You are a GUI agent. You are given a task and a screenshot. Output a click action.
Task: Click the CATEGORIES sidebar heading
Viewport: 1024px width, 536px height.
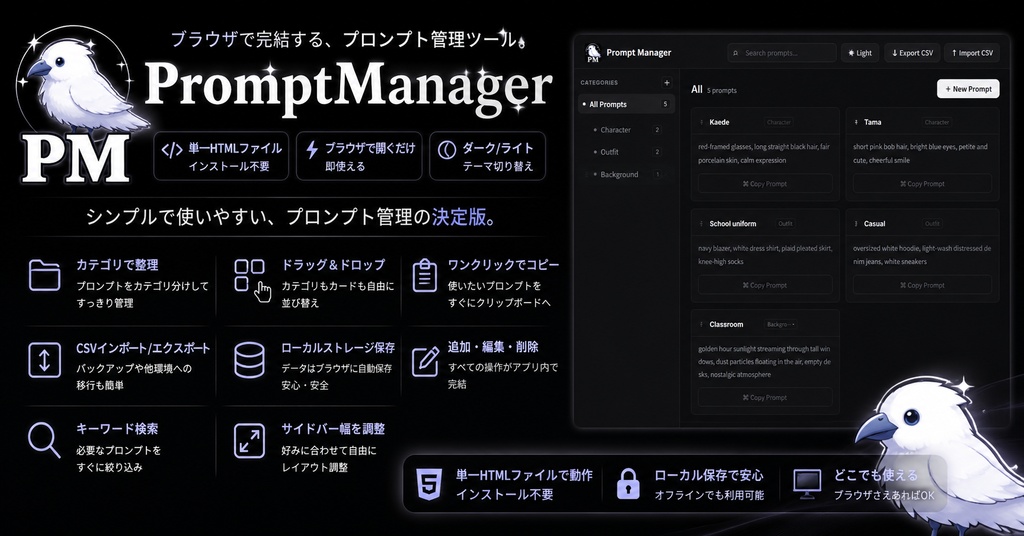tap(599, 83)
